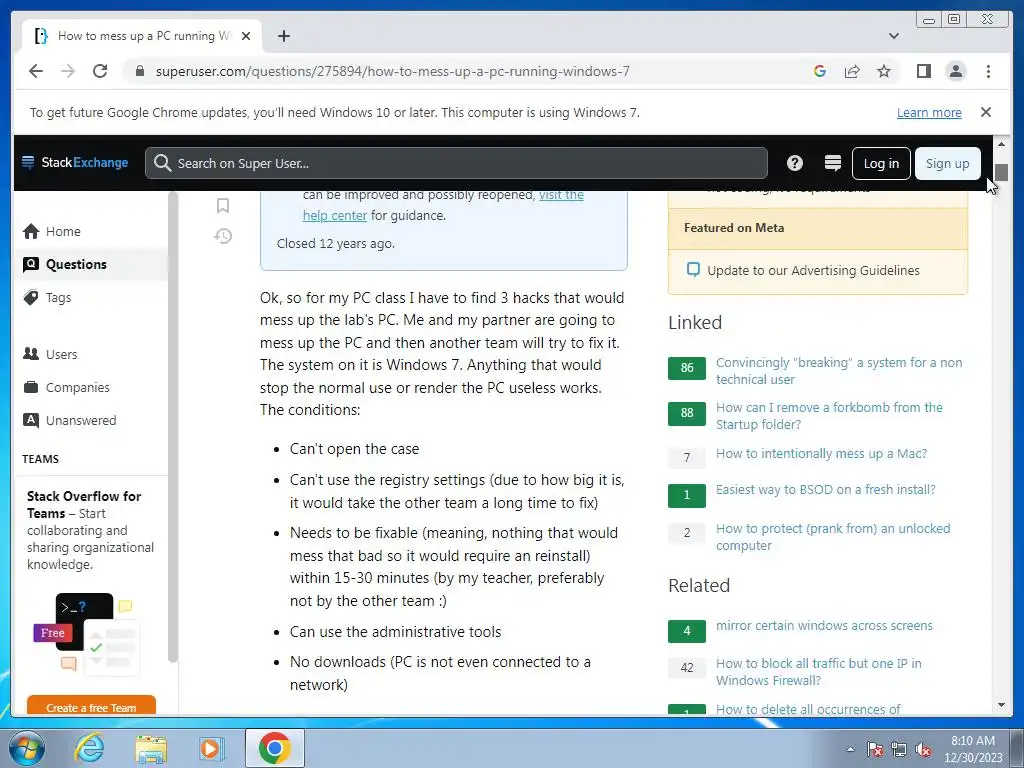Click the Teams illustration with Free badge
The width and height of the screenshot is (1024, 768).
[x=86, y=633]
